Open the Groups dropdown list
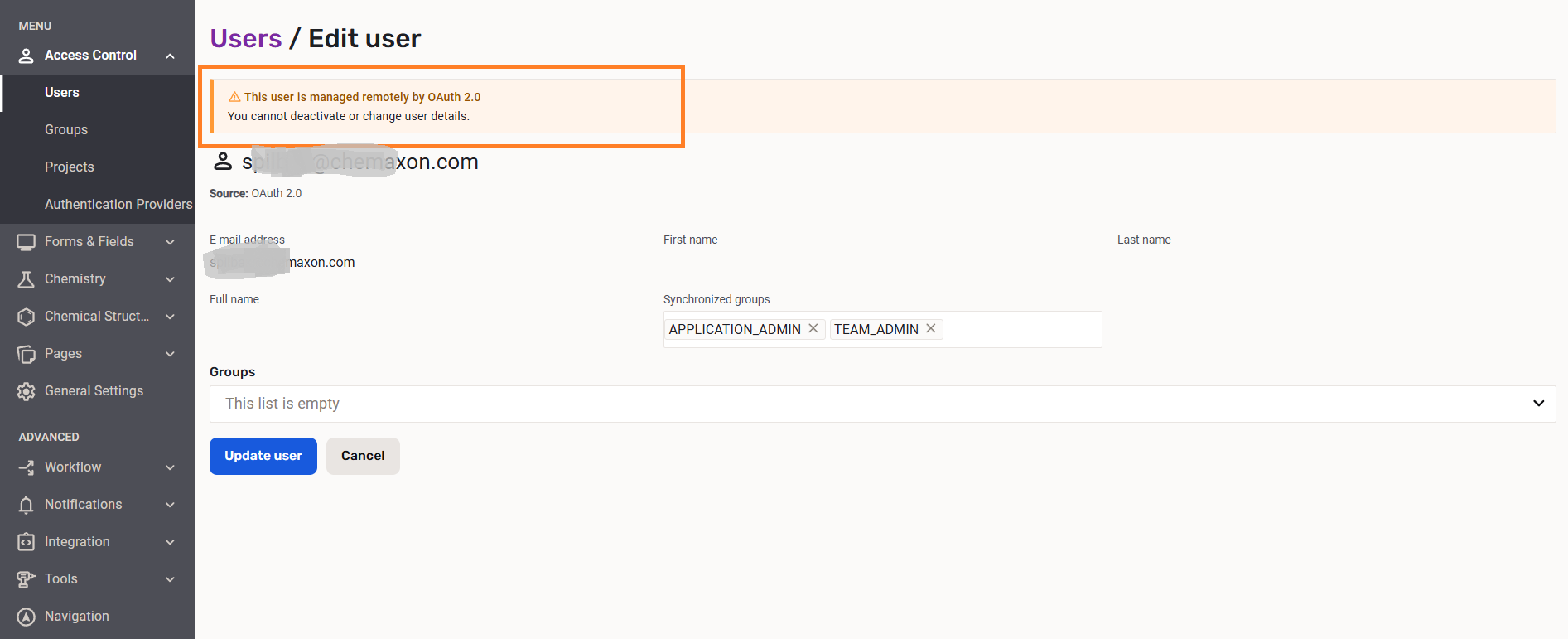1568x639 pixels. 1537,404
